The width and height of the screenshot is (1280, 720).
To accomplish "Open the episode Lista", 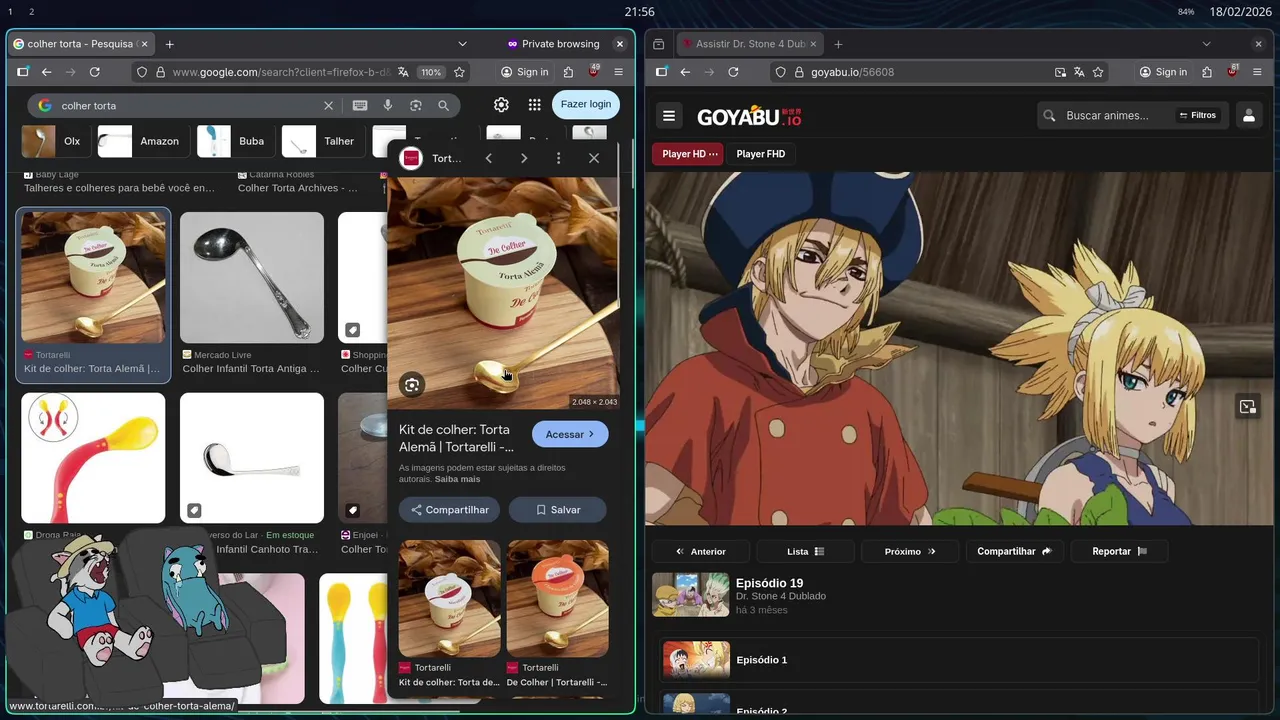I will click(x=805, y=551).
